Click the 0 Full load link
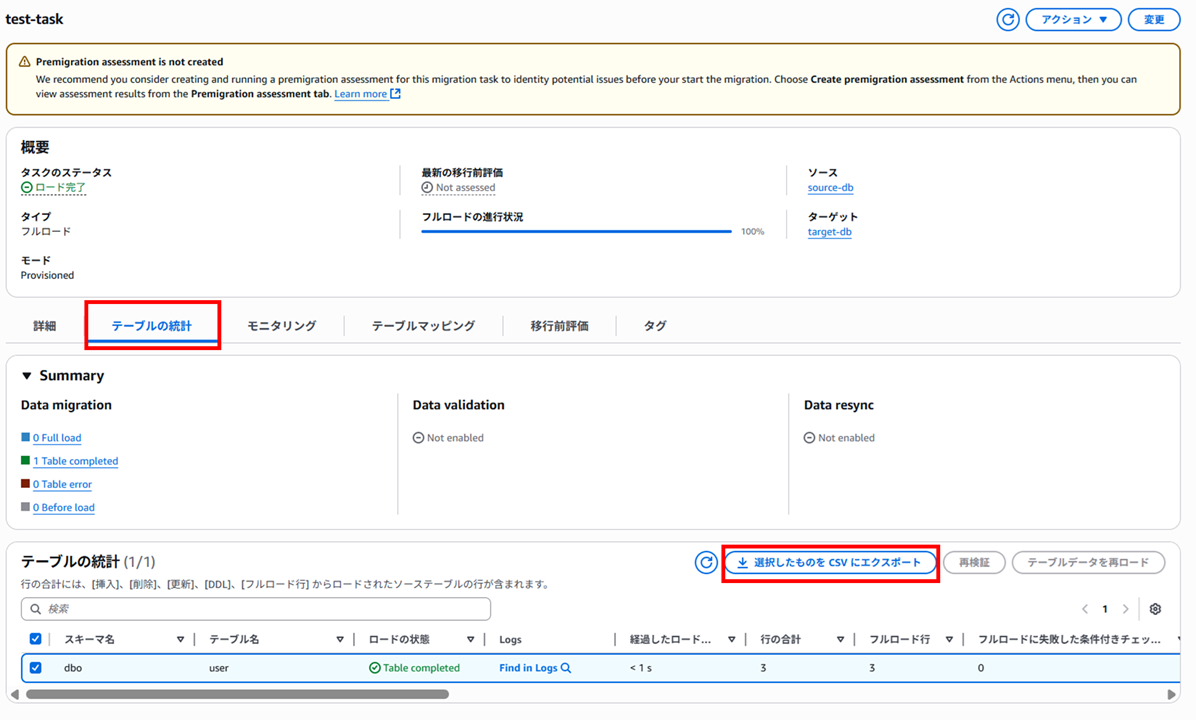The height and width of the screenshot is (720, 1196). [x=57, y=438]
